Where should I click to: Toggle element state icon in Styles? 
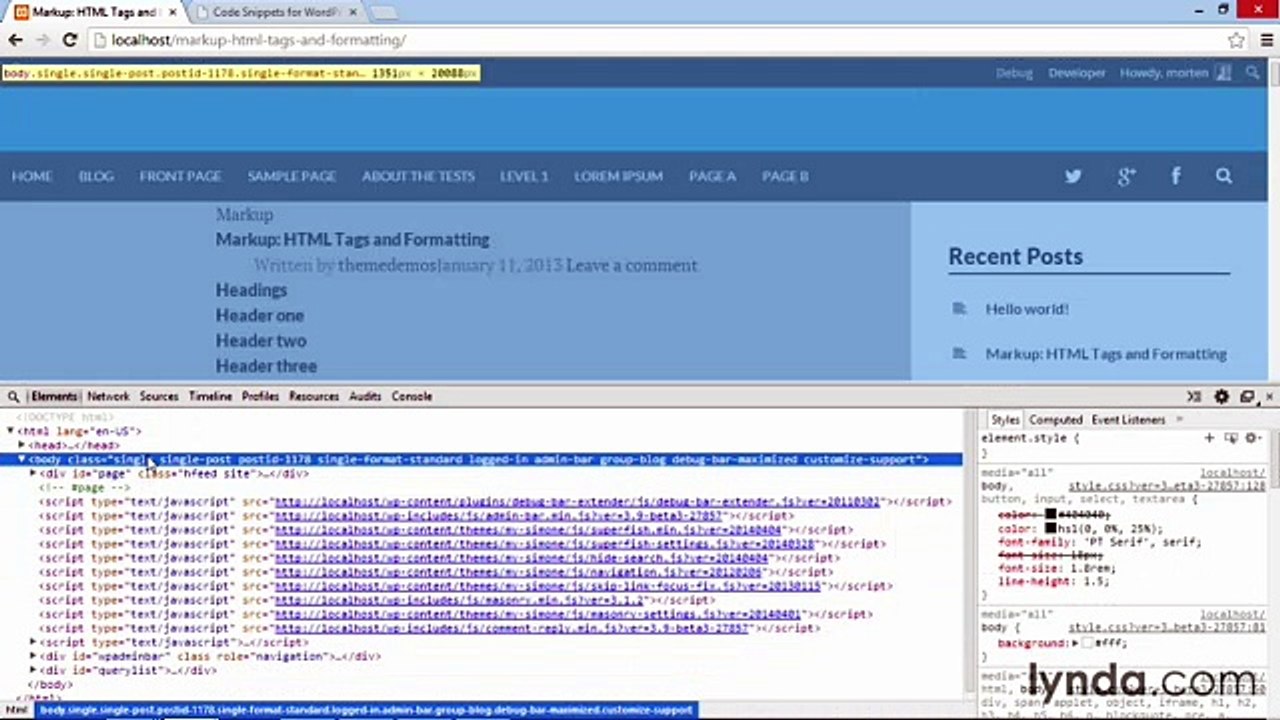coord(1231,438)
